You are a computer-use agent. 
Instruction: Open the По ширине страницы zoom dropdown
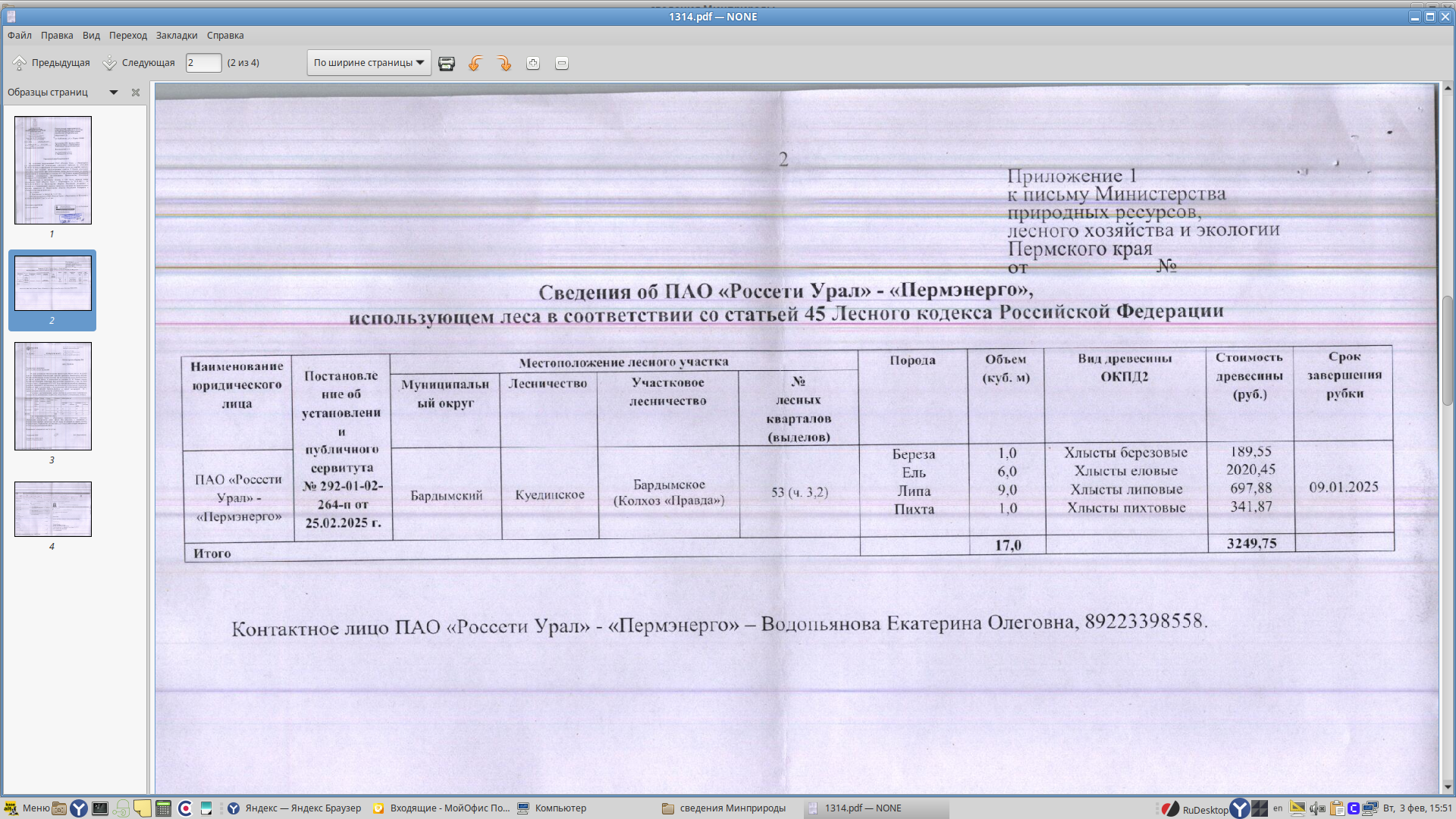click(x=369, y=63)
